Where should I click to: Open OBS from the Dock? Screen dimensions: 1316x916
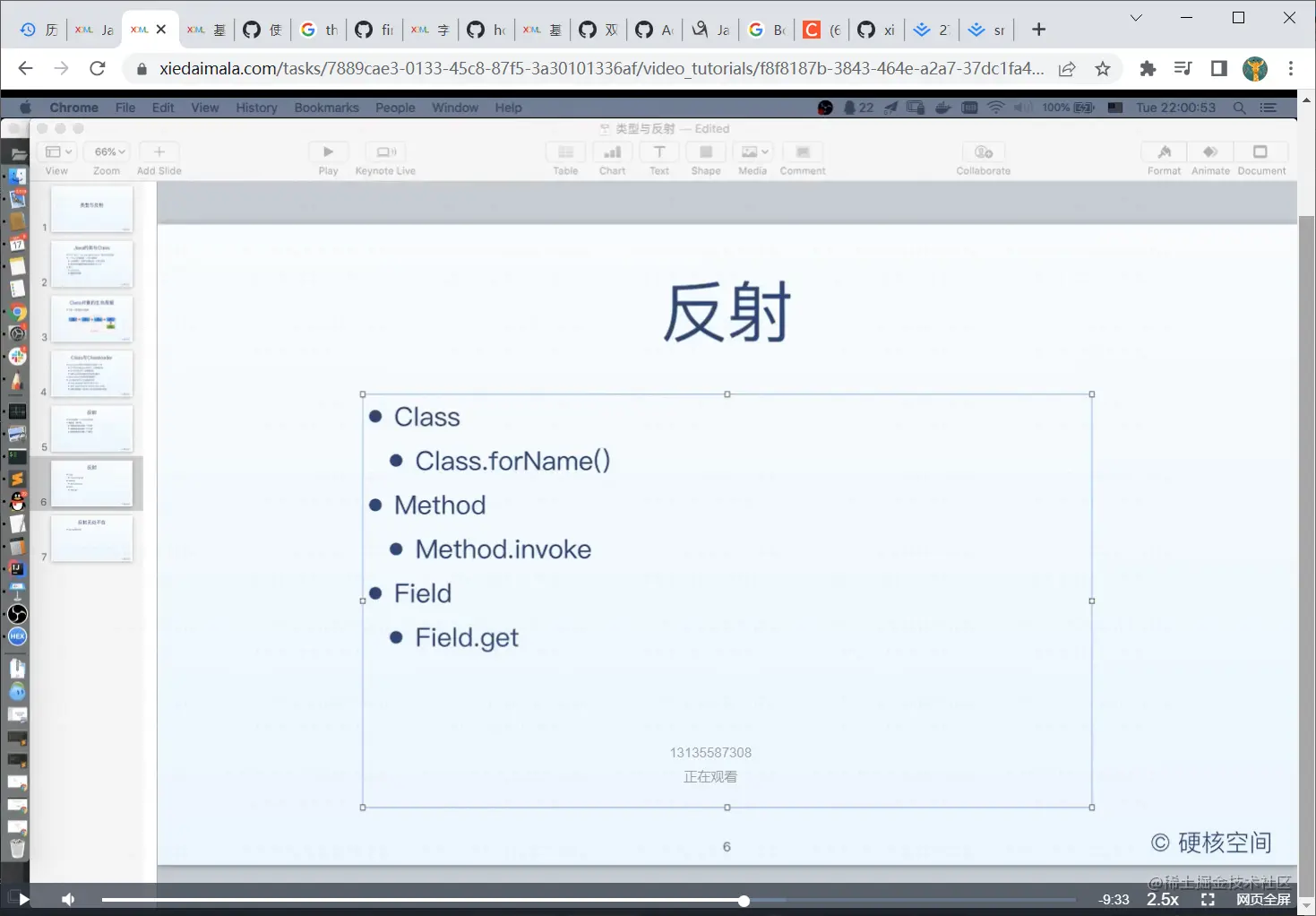click(17, 614)
